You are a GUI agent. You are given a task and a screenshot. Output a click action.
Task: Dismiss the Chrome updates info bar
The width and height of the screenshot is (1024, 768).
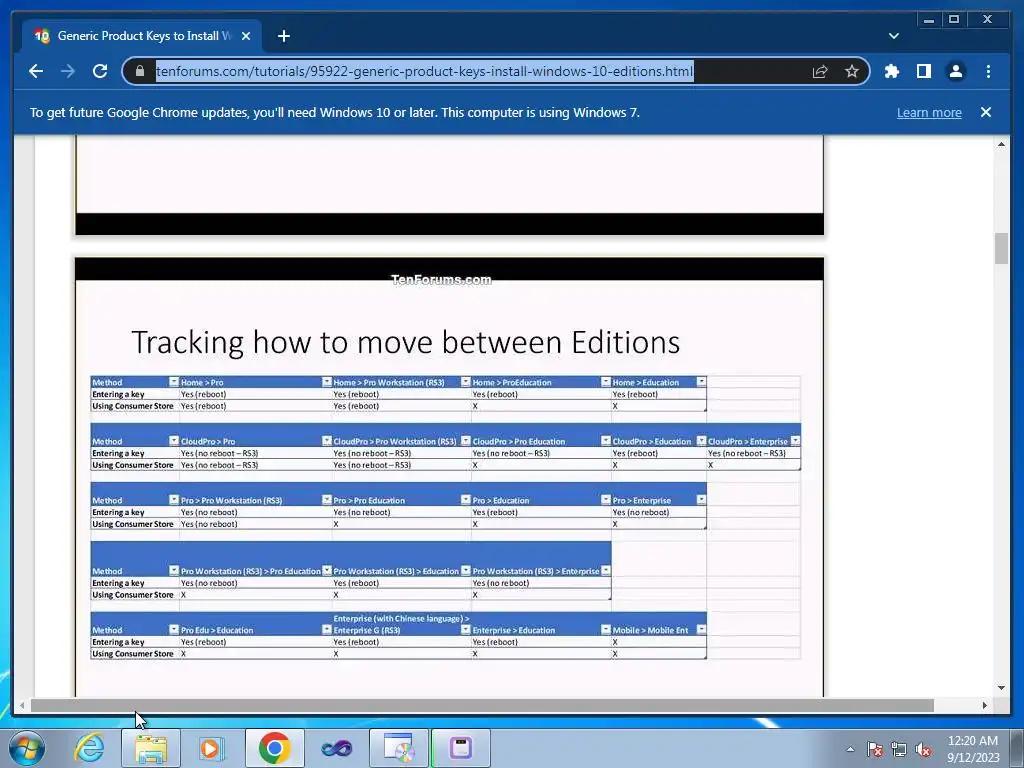986,112
